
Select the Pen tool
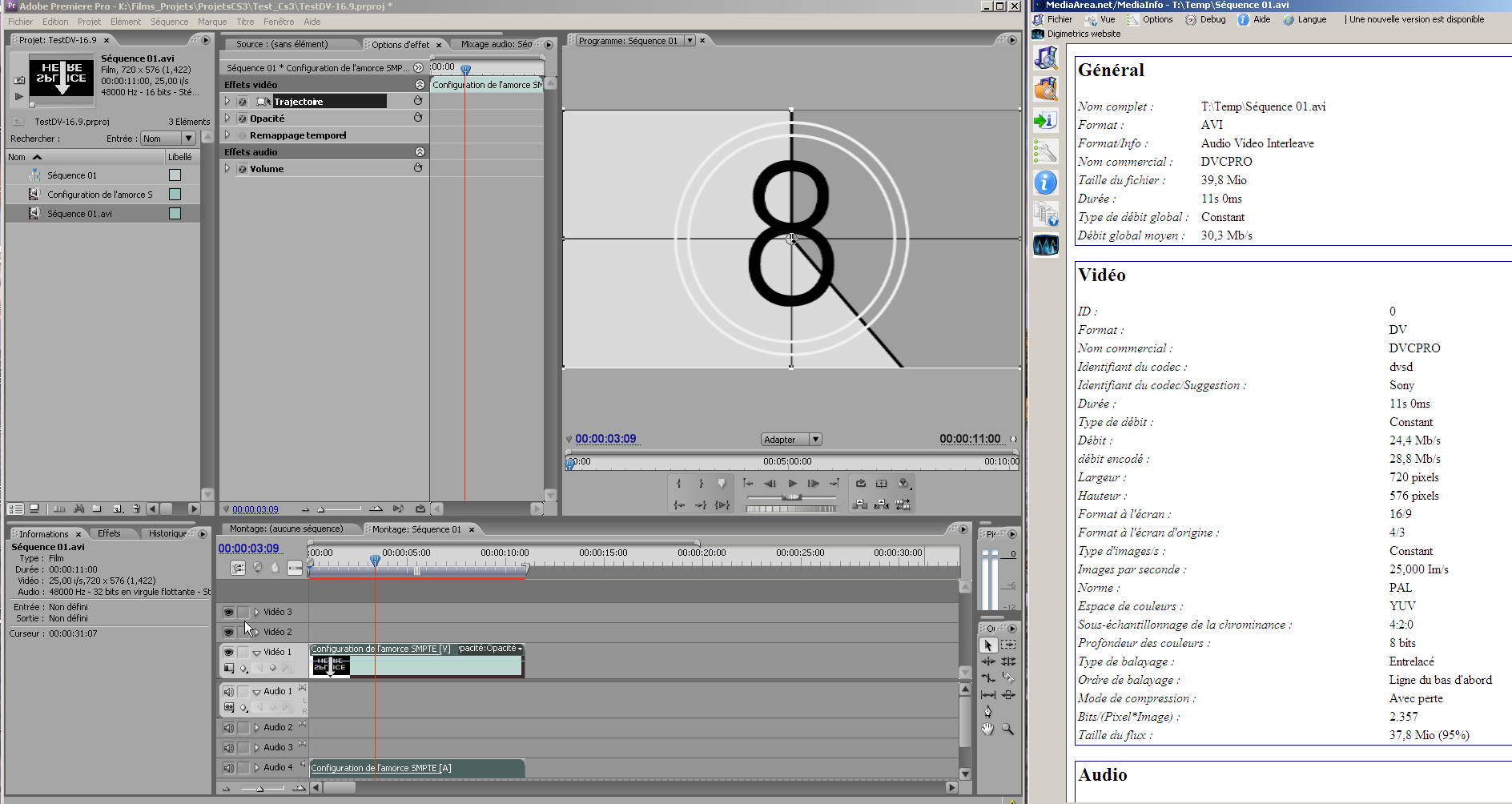(988, 711)
